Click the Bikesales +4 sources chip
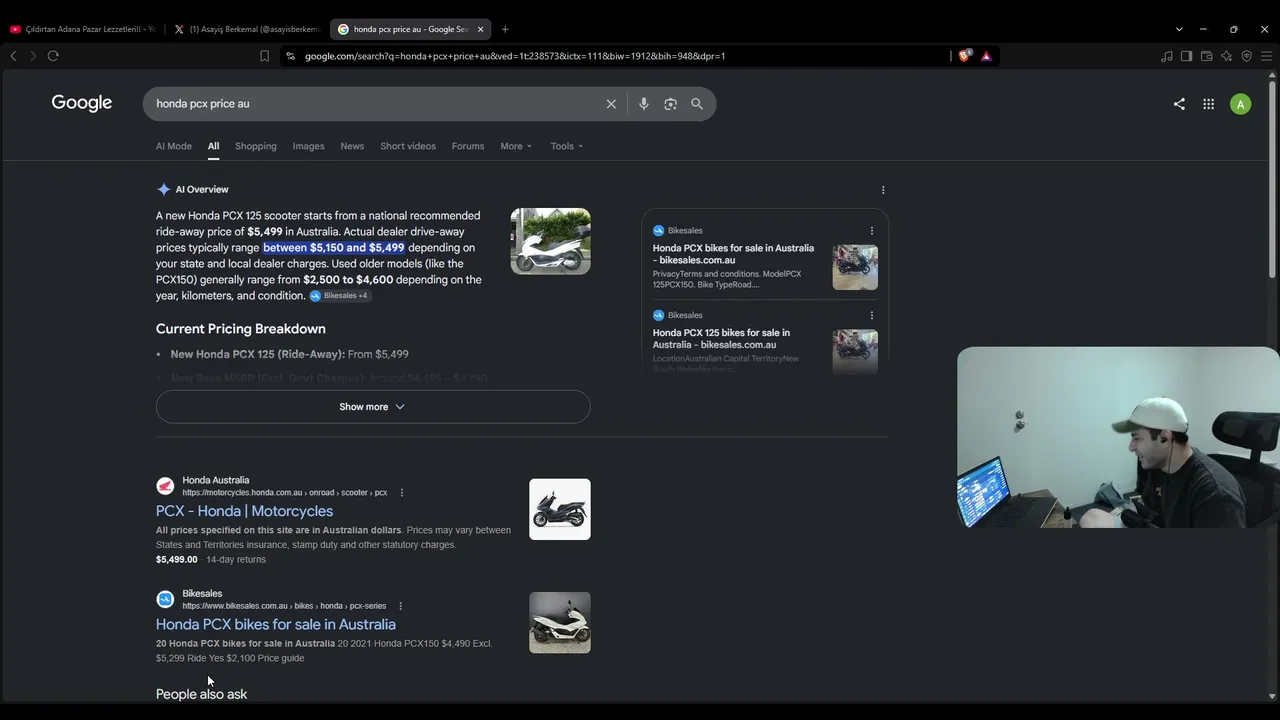Image resolution: width=1280 pixels, height=720 pixels. 339,296
